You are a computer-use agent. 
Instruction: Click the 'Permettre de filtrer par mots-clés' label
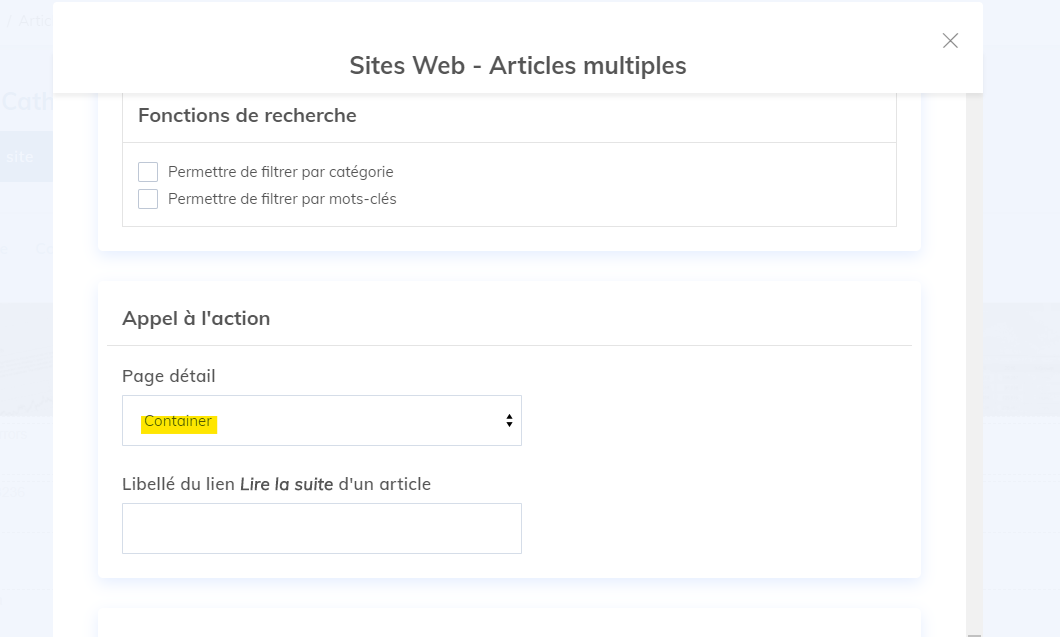click(x=282, y=199)
